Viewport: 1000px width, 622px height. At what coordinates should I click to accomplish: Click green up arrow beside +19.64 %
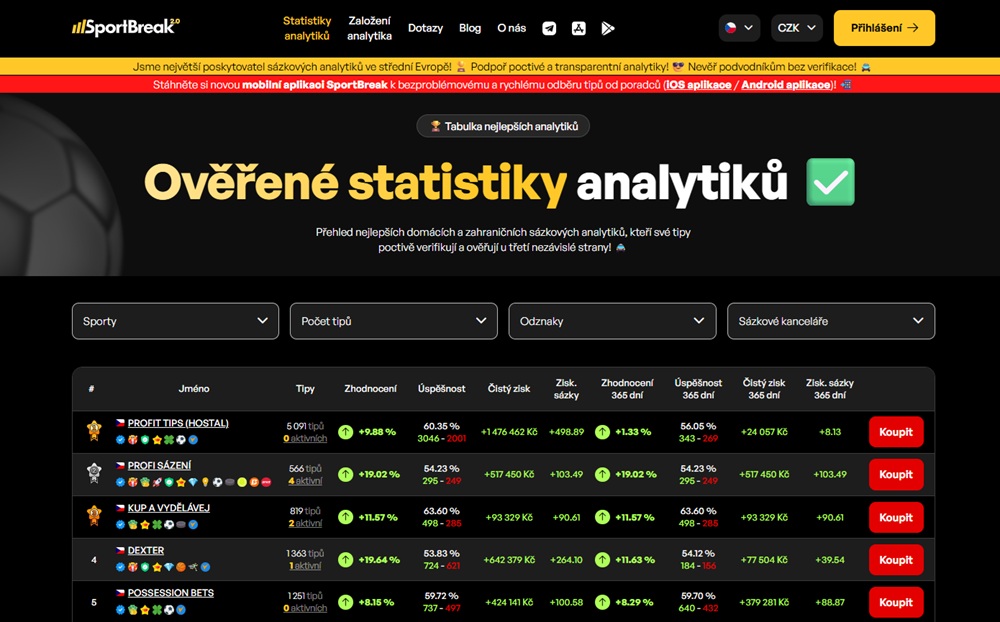pyautogui.click(x=345, y=560)
